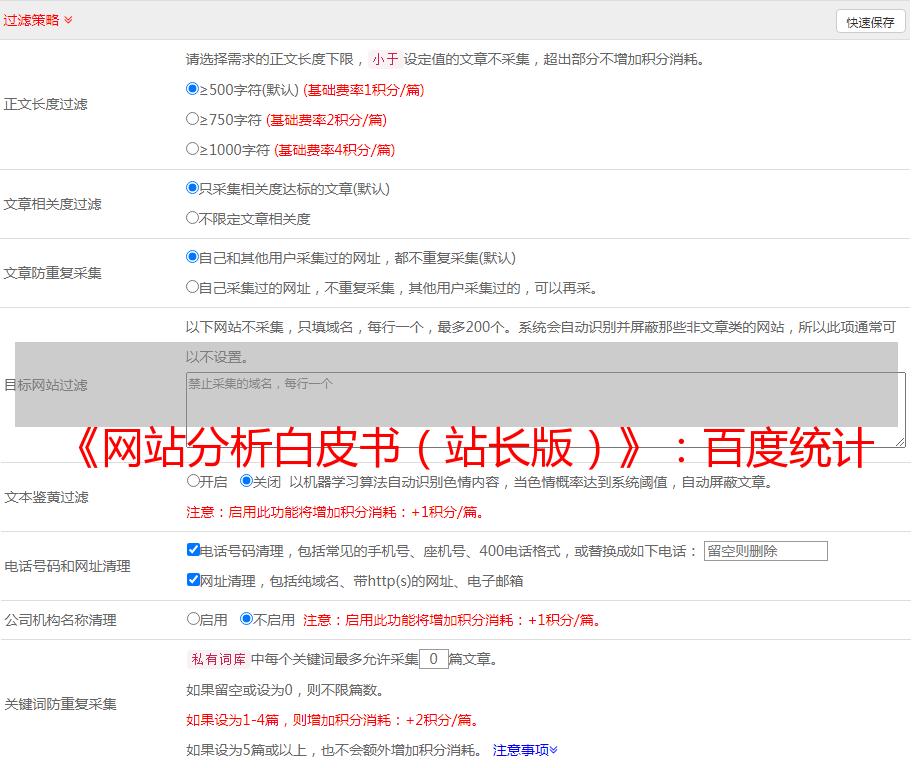Click the red 注意 note under 文本鉴黄过滤
This screenshot has height=768, width=912.
coord(336,512)
